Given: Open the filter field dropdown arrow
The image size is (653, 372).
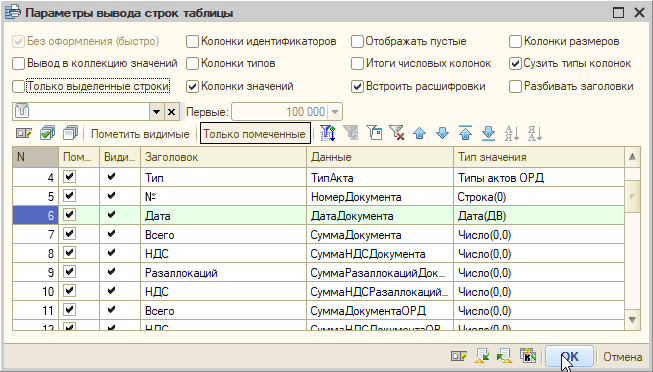Looking at the screenshot, I should click(x=157, y=112).
